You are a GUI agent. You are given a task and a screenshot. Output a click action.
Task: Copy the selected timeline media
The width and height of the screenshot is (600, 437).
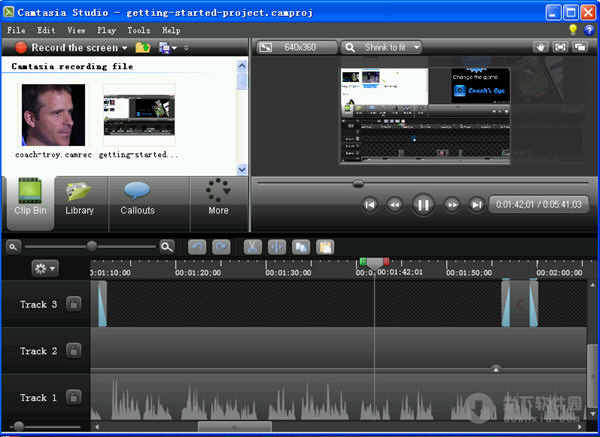pyautogui.click(x=301, y=247)
